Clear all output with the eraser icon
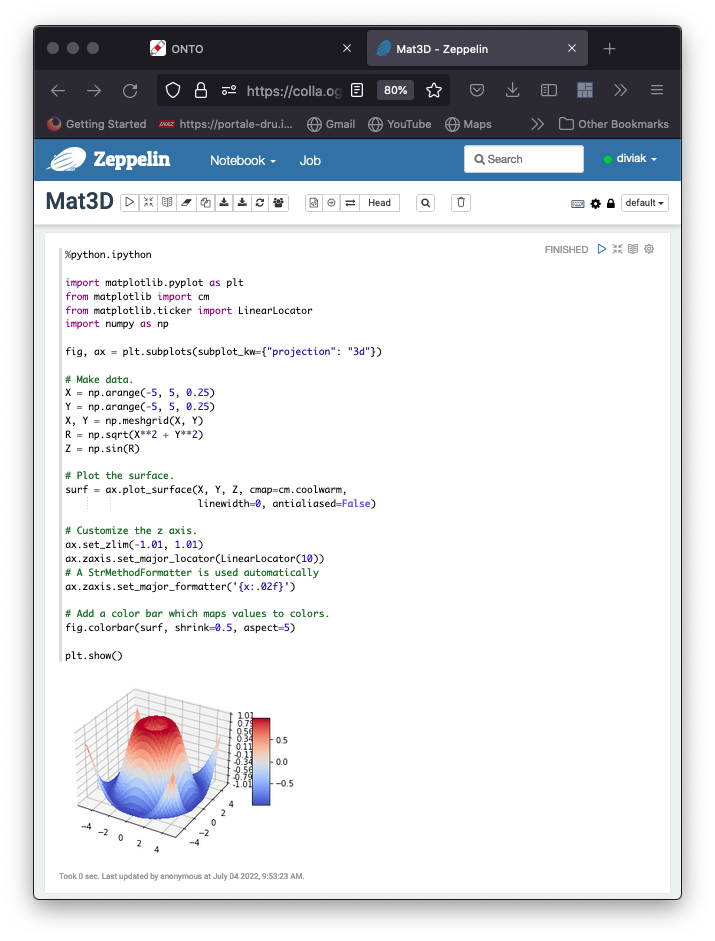Screen dimensions: 715x941 point(186,203)
